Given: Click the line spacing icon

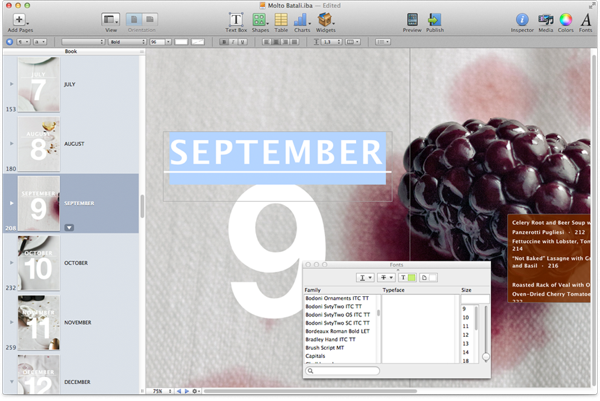Looking at the screenshot, I should tap(316, 42).
